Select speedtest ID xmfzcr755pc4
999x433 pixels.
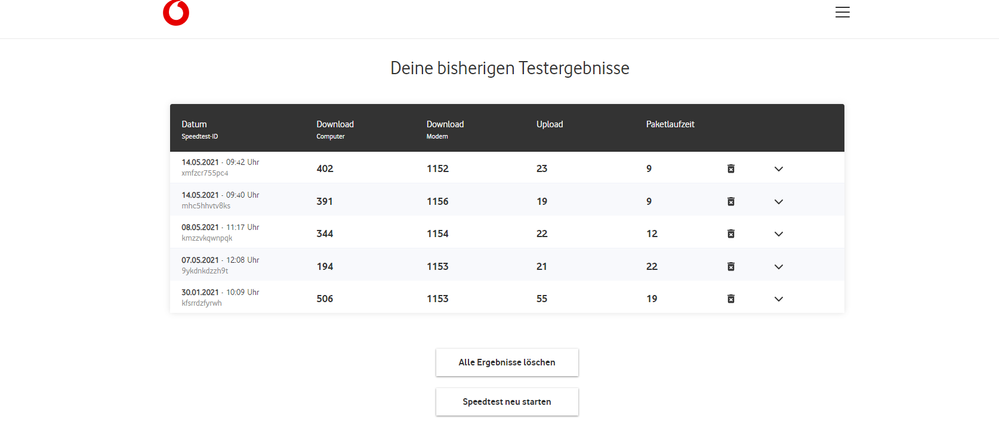[205, 173]
